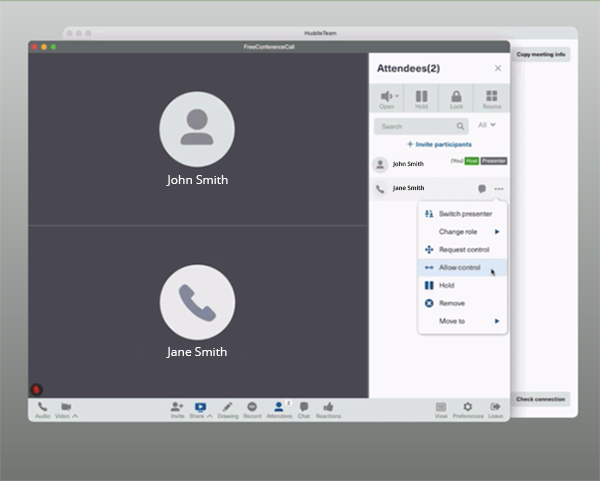
Task: Click the Switch presenter icon in menu
Action: tap(429, 214)
